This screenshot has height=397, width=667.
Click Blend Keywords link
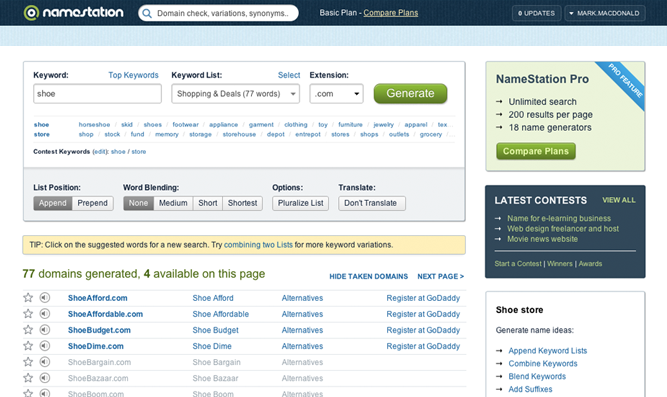click(537, 376)
